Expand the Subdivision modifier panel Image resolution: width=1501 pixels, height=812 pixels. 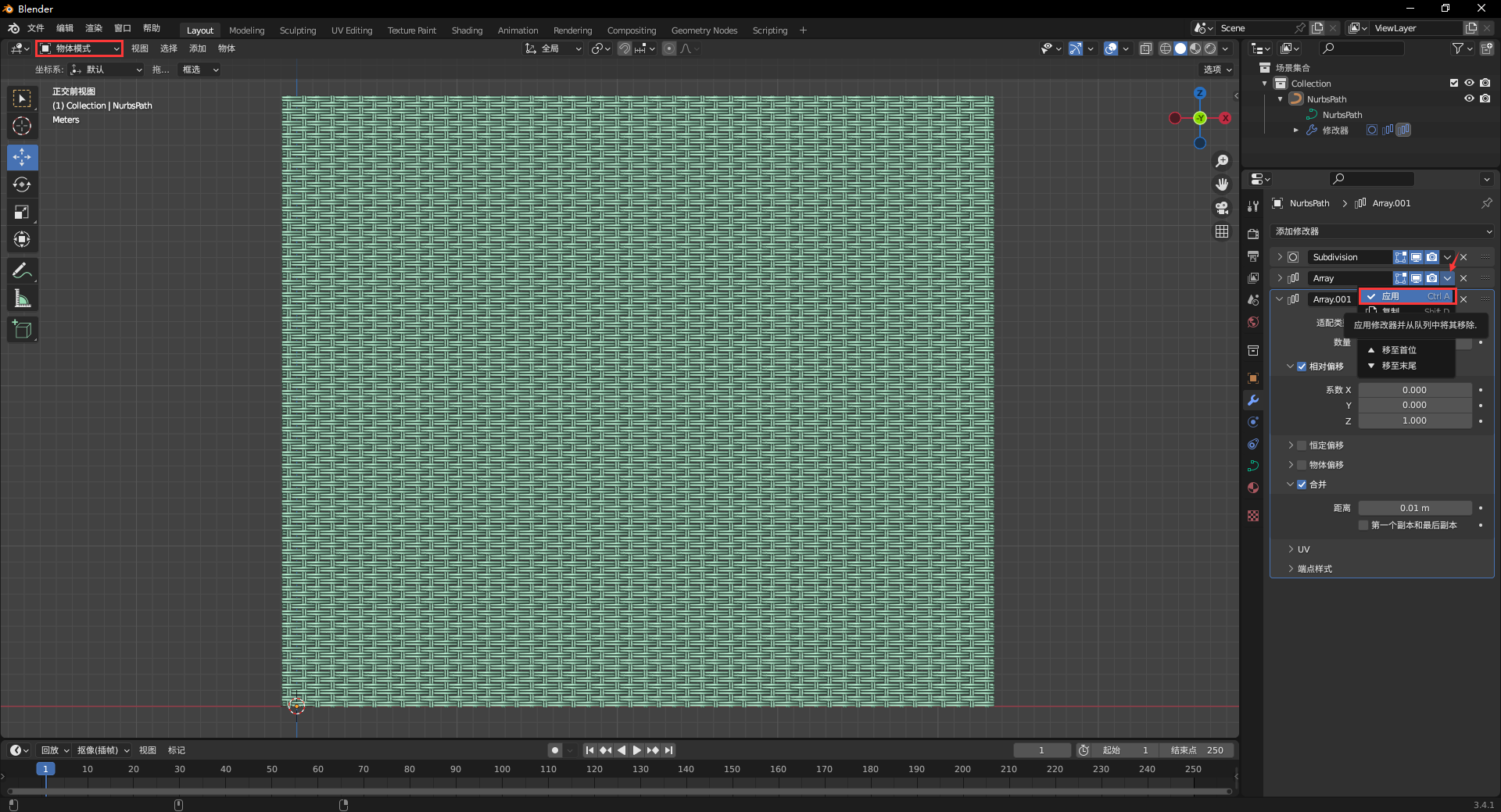(1280, 257)
